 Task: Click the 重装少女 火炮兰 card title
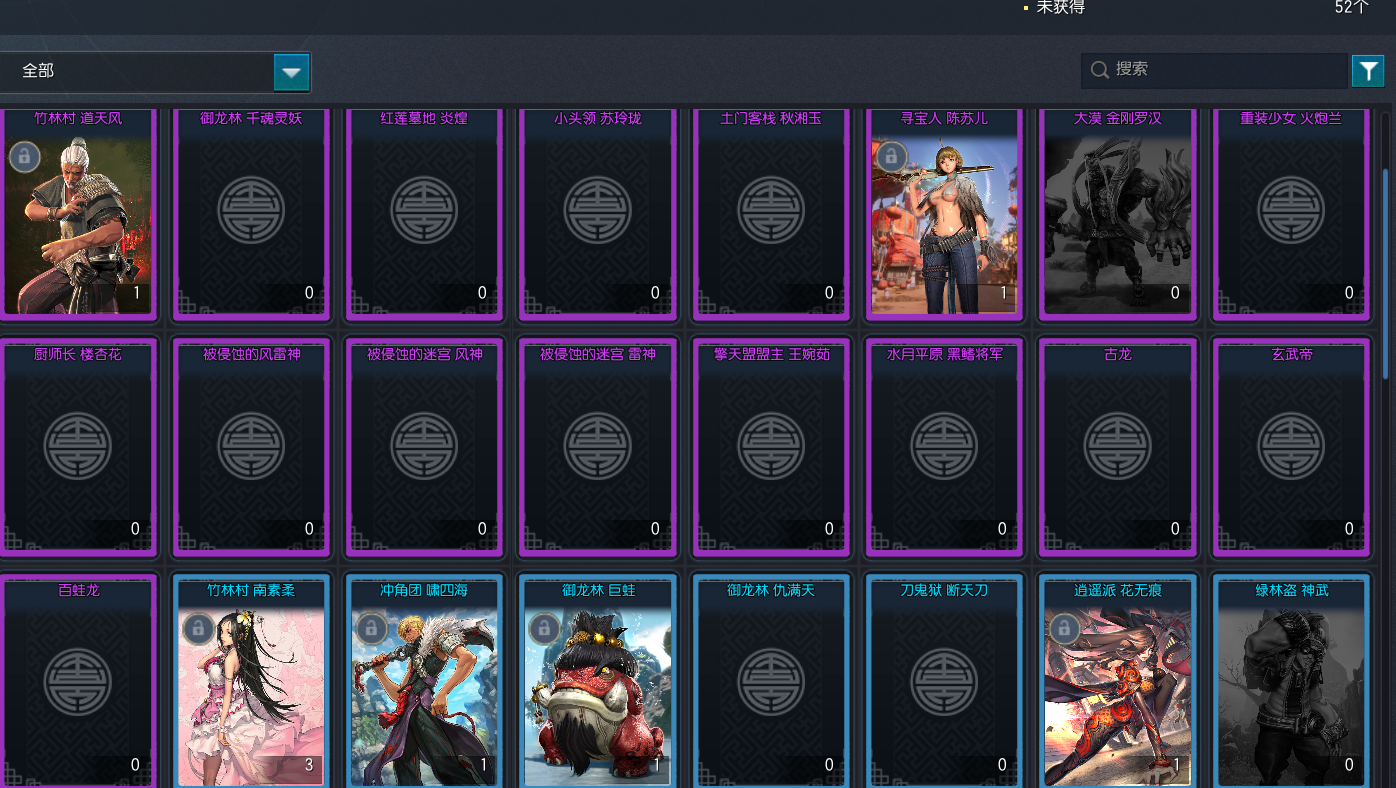(1291, 118)
